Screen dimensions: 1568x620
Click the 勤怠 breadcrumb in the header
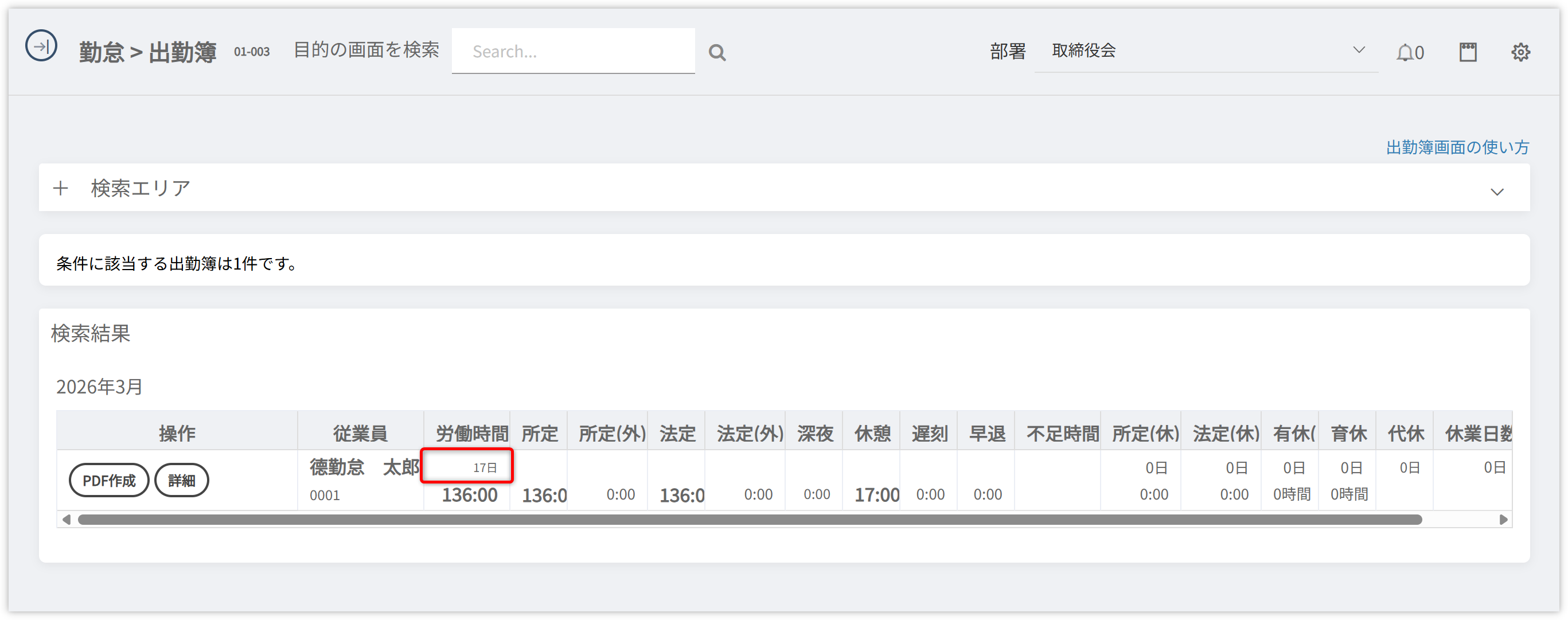pos(101,53)
